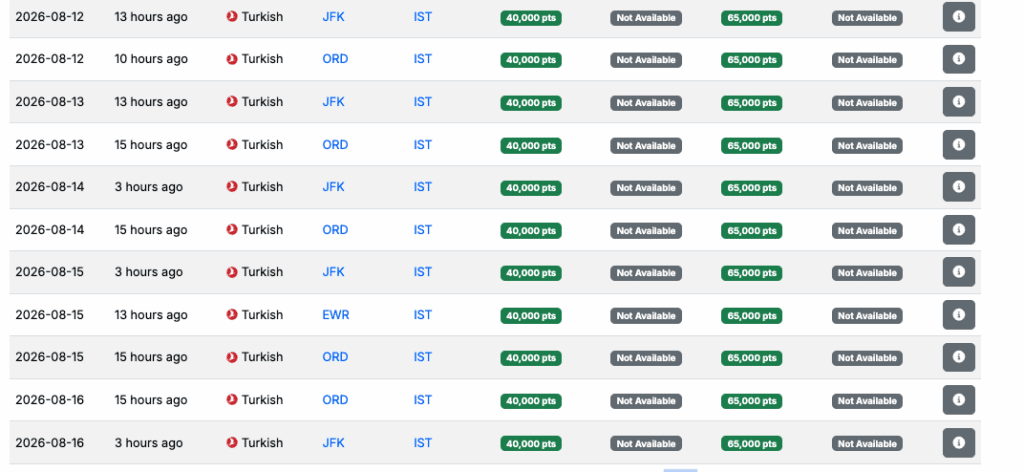View info for the 2026-08-15 EWR flight
Screen dimensions: 1024x472
(958, 315)
